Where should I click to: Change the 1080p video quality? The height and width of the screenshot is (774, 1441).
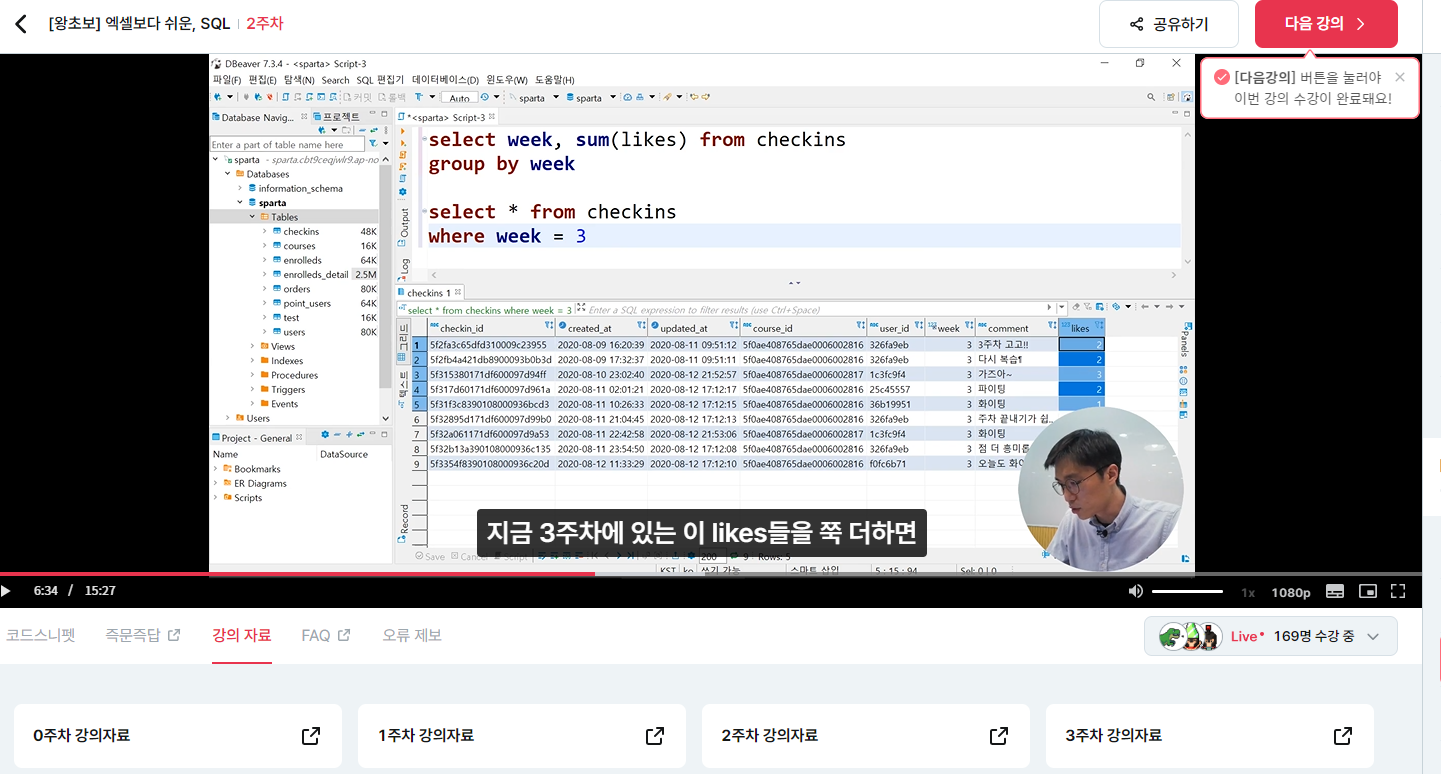[x=1291, y=592]
